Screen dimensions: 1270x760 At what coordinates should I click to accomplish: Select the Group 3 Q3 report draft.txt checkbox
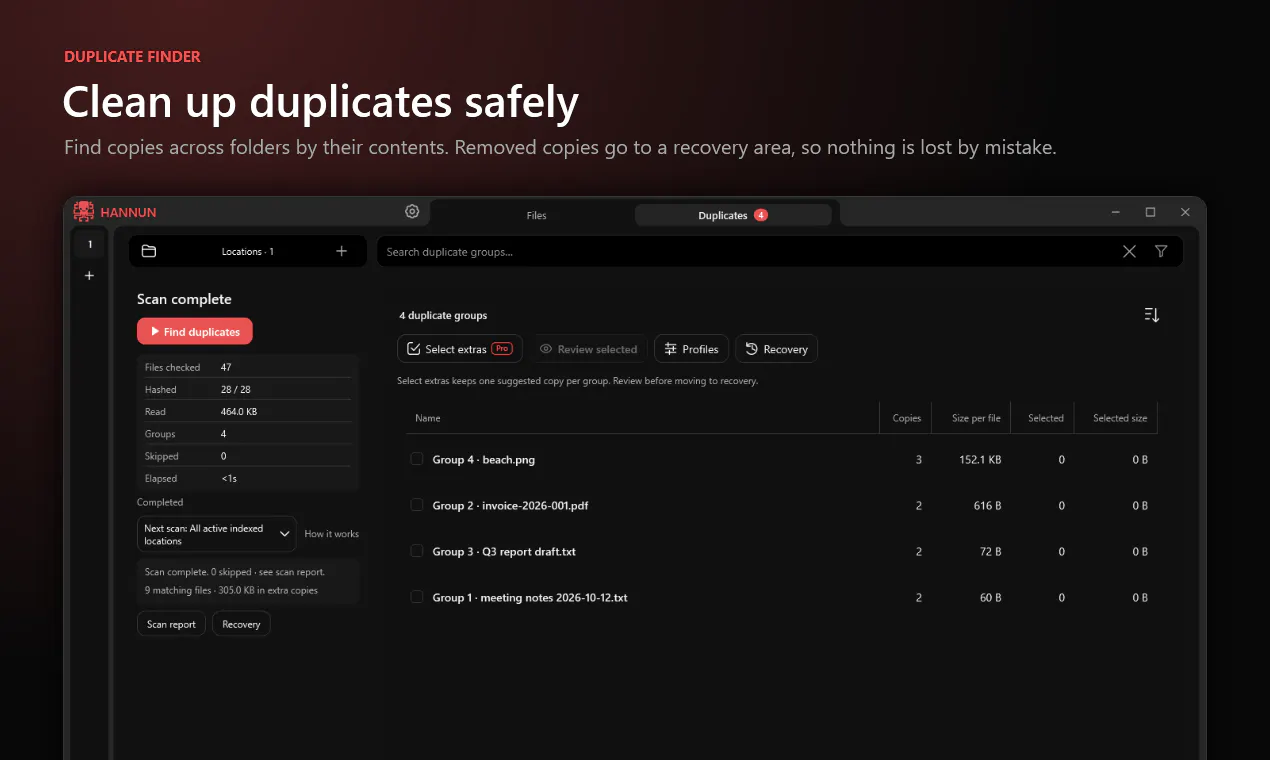pos(417,551)
